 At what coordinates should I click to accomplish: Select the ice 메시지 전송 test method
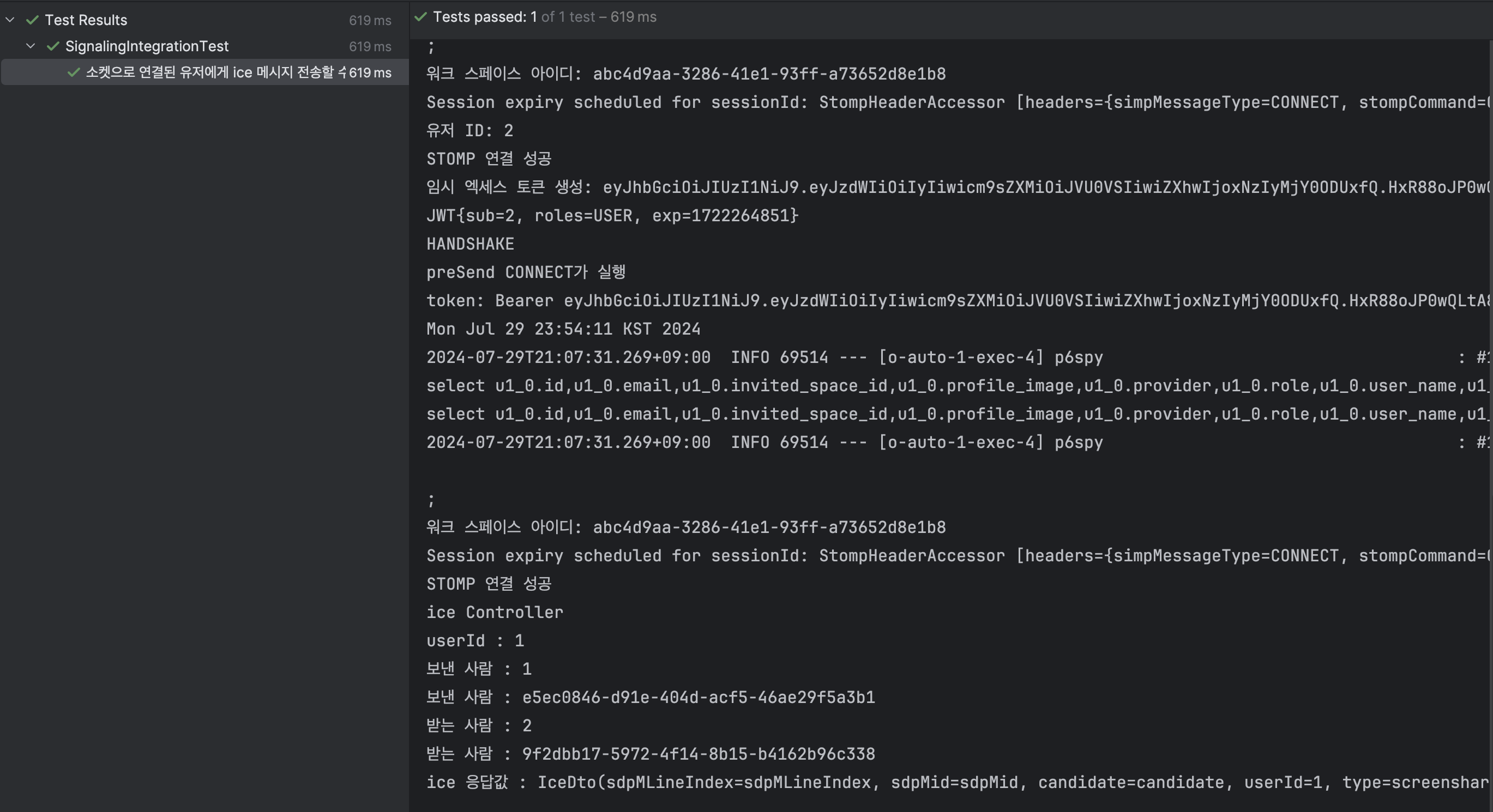point(214,72)
